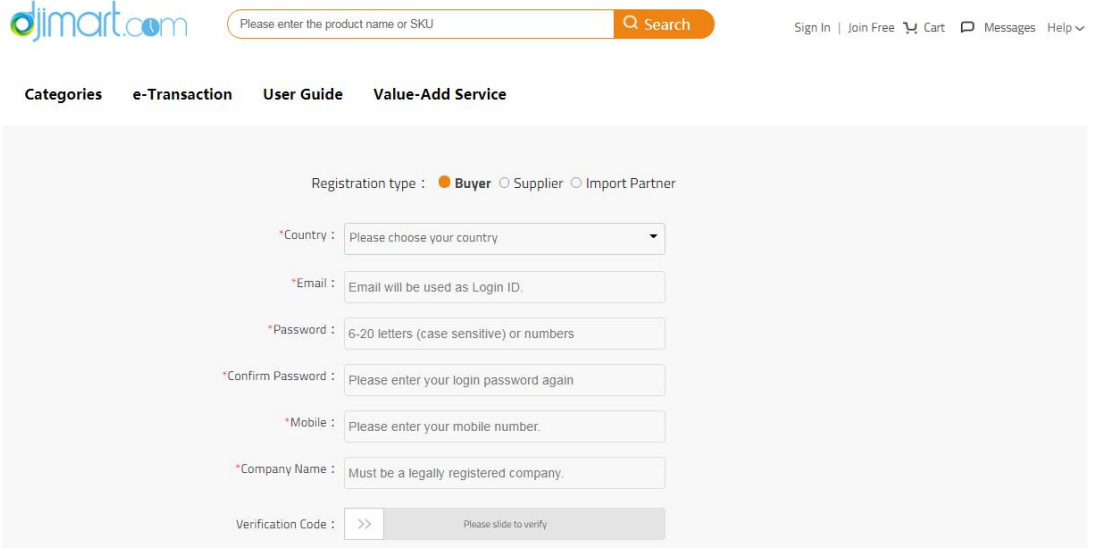Click the djimart.com logo
The width and height of the screenshot is (1099, 551).
(x=99, y=21)
